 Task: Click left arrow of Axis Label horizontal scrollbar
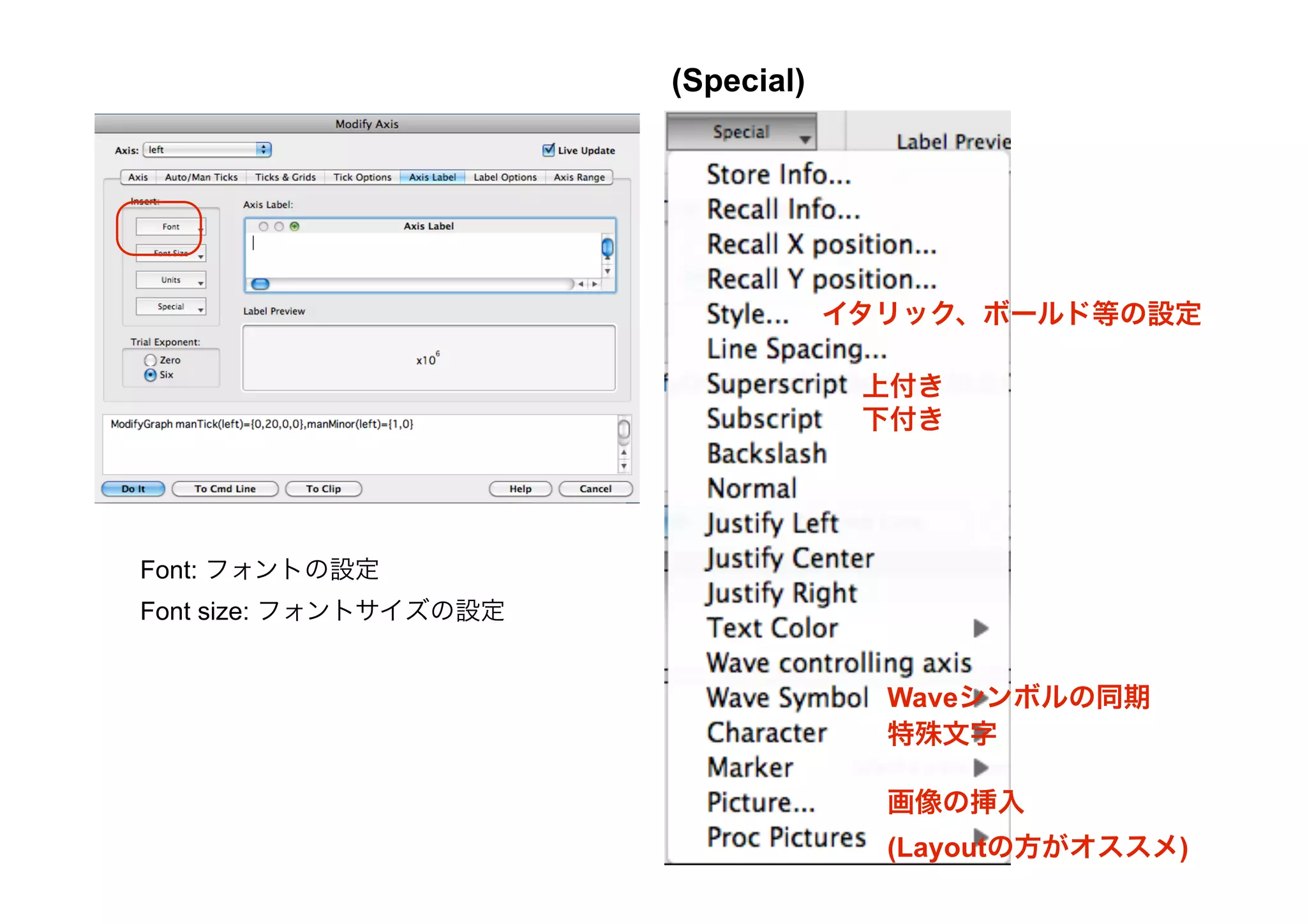point(581,284)
